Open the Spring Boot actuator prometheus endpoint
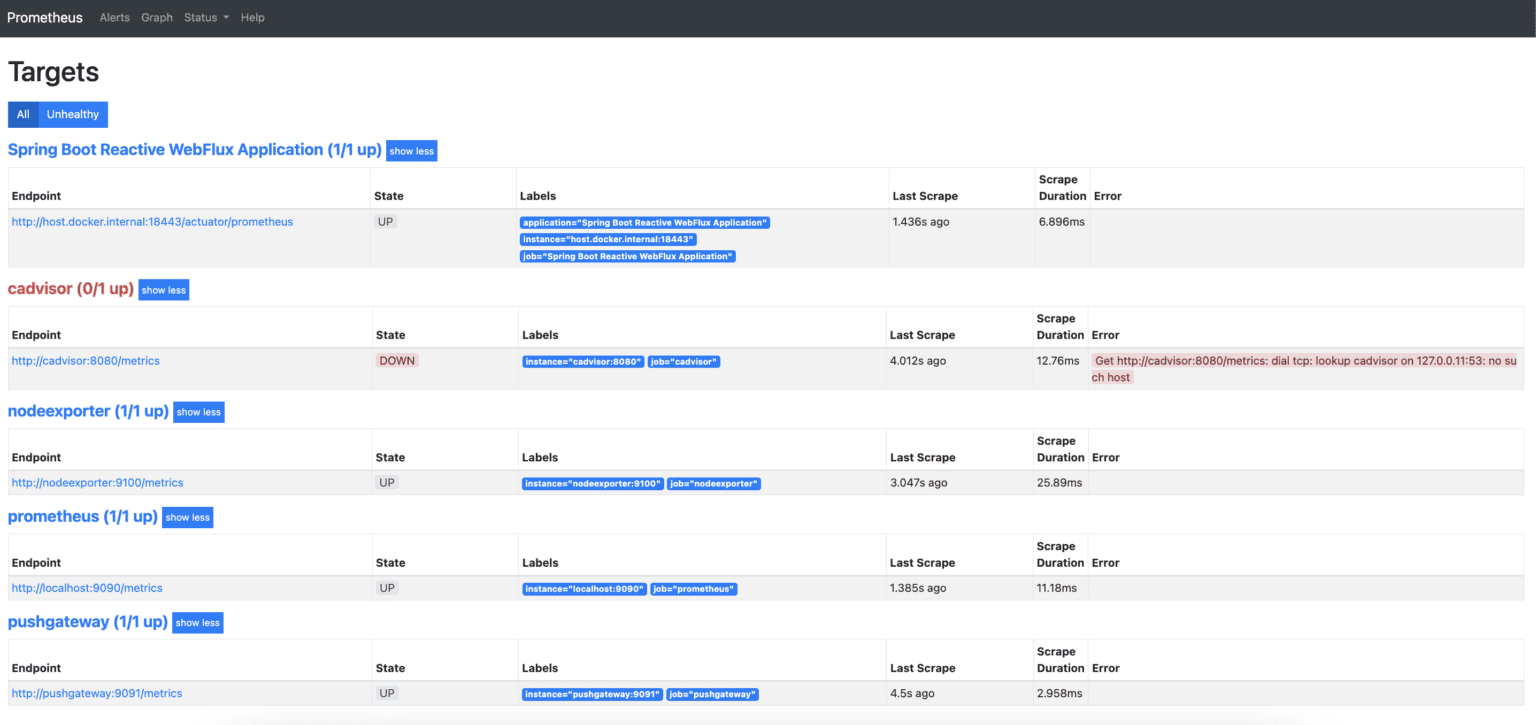Screen dimensions: 1536x725 coord(152,221)
